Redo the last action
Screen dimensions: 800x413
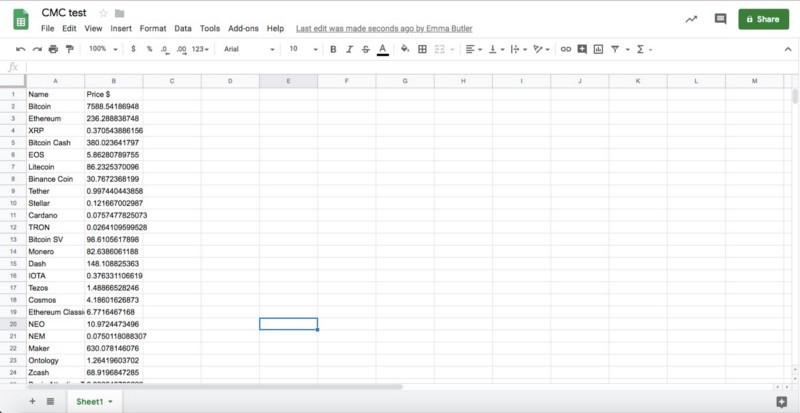37,49
